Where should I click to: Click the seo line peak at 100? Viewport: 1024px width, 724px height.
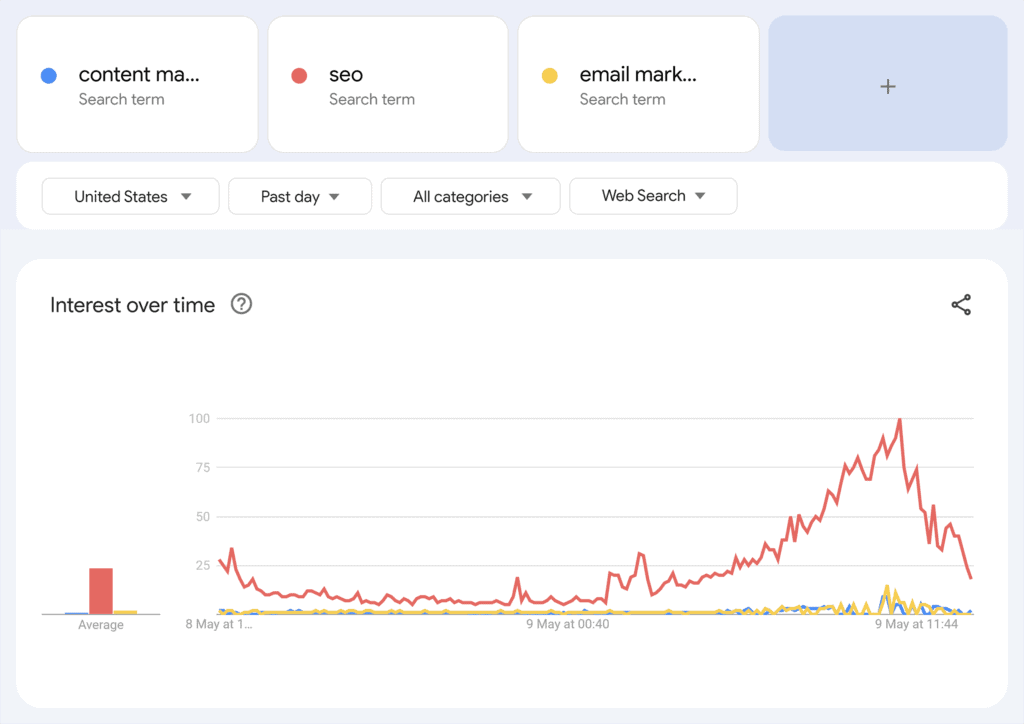click(900, 420)
